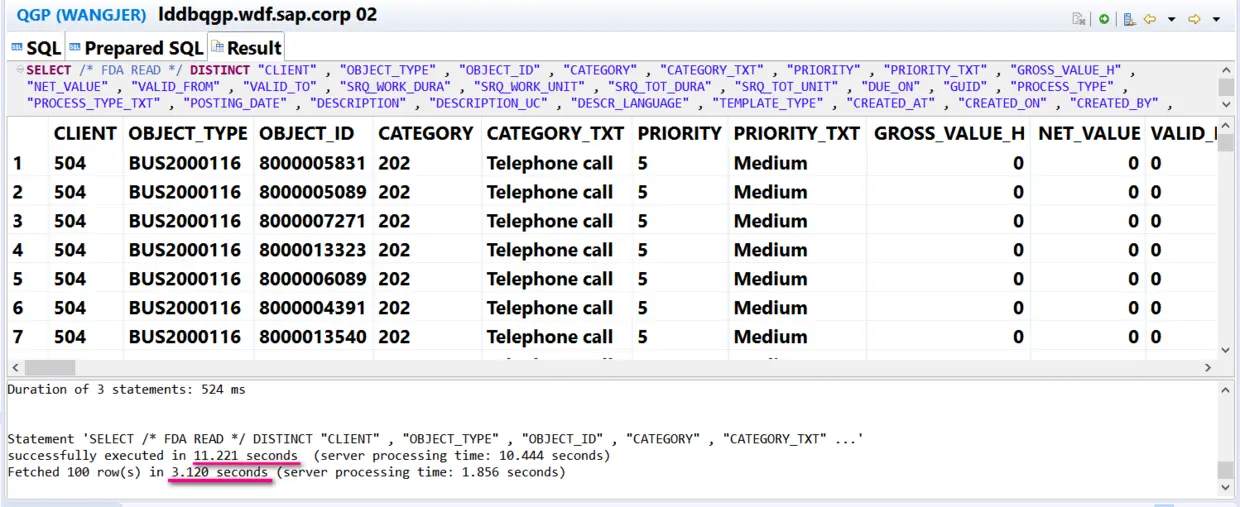Switch to the Prepared SQL tab
This screenshot has height=507, width=1240.
(x=136, y=48)
